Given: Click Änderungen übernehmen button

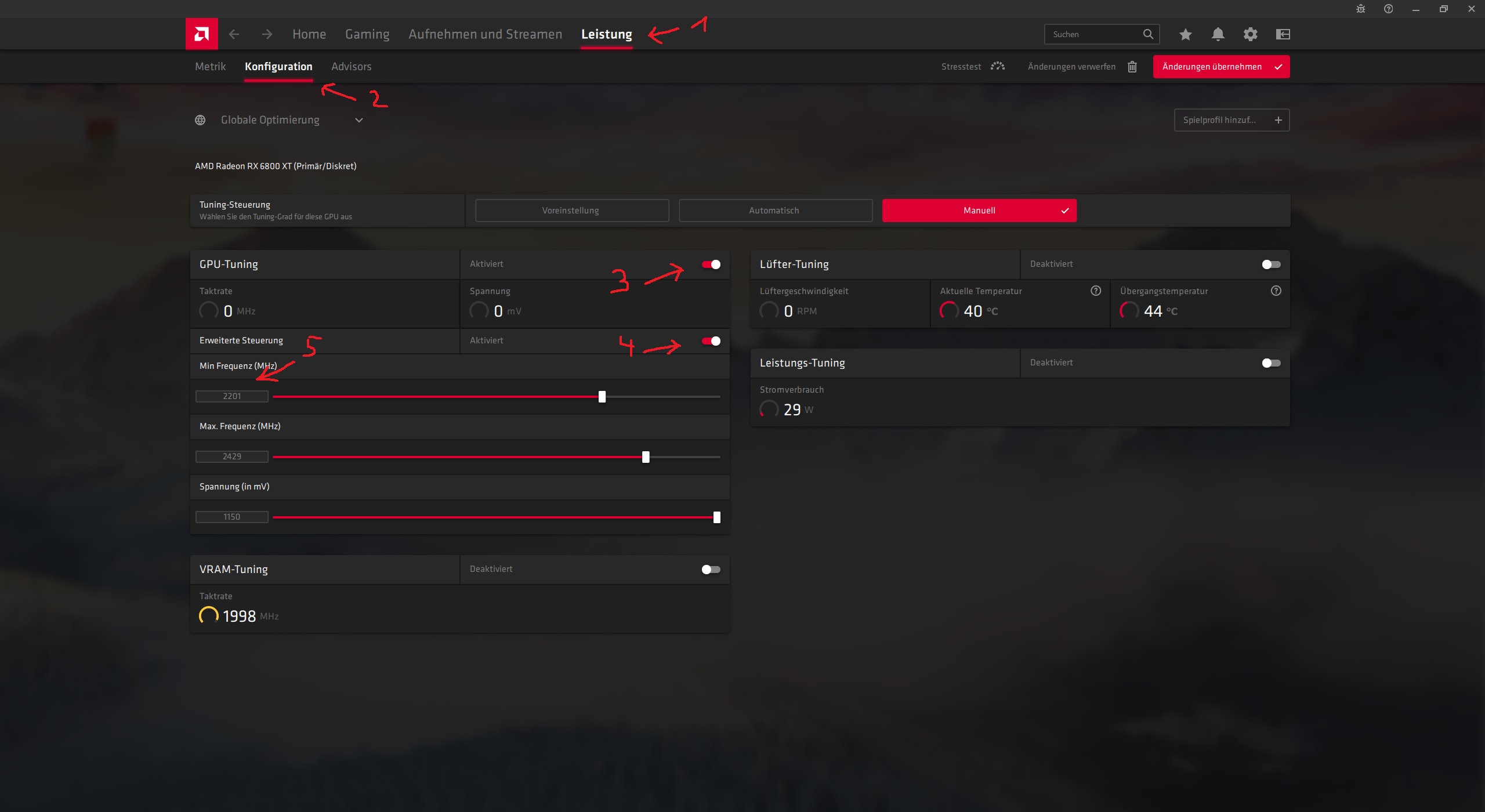Looking at the screenshot, I should (x=1220, y=67).
